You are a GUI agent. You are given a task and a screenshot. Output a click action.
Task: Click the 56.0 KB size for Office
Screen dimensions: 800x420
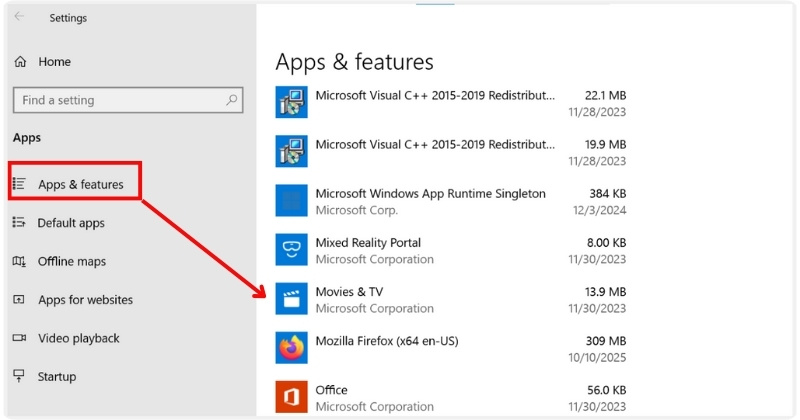606,390
